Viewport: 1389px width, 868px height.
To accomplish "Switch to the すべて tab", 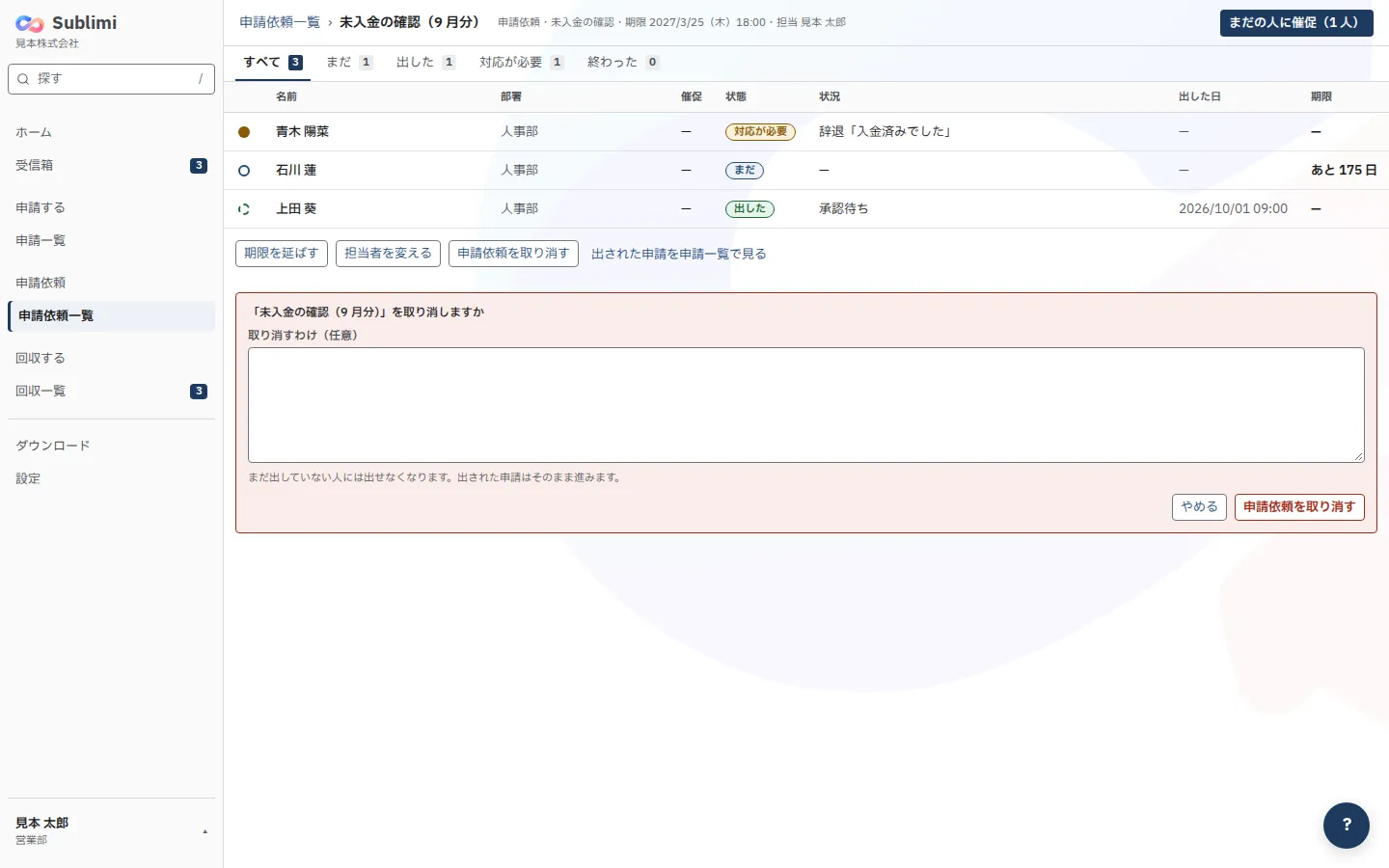I will [x=273, y=62].
